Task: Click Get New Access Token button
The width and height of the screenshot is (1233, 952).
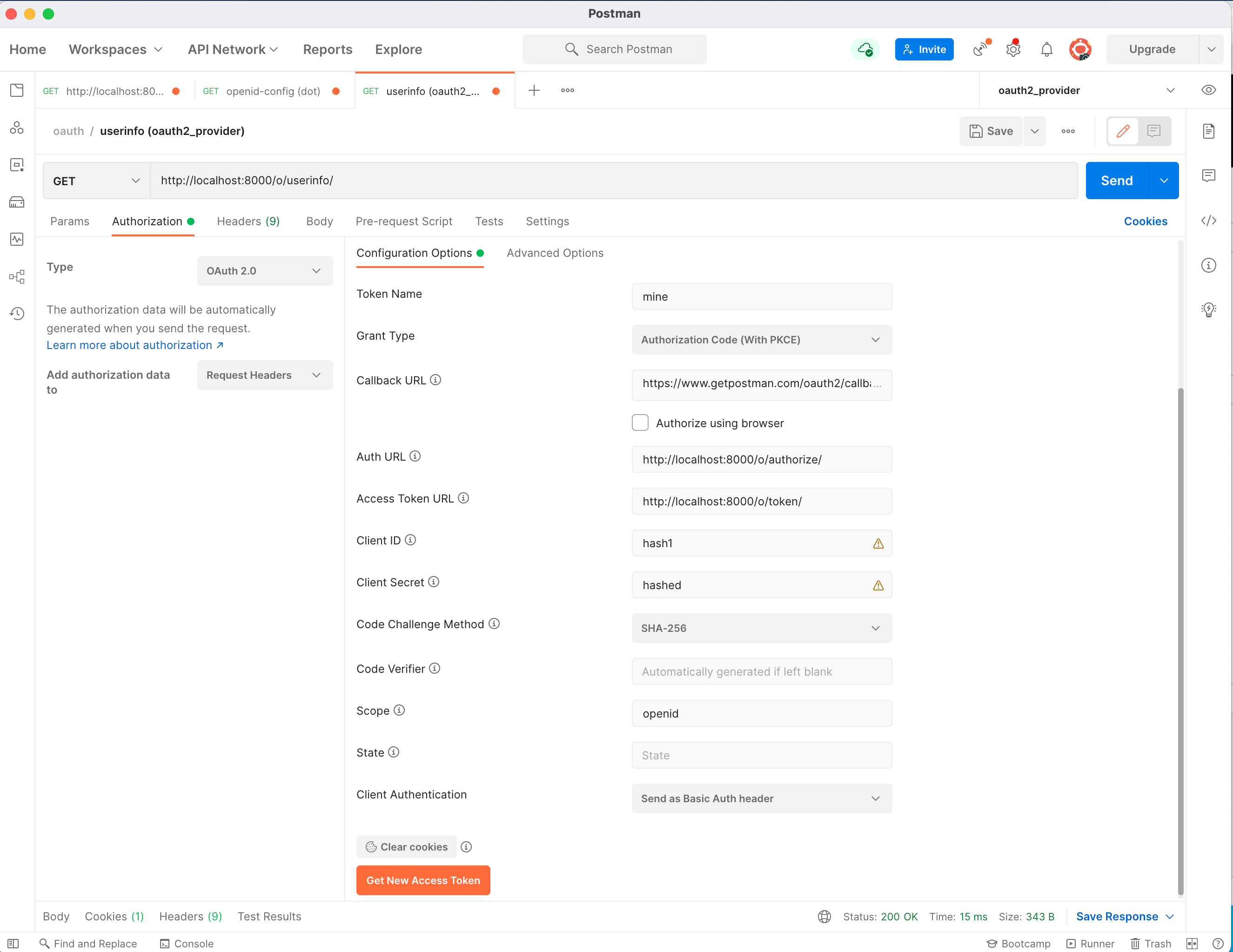Action: (x=423, y=880)
